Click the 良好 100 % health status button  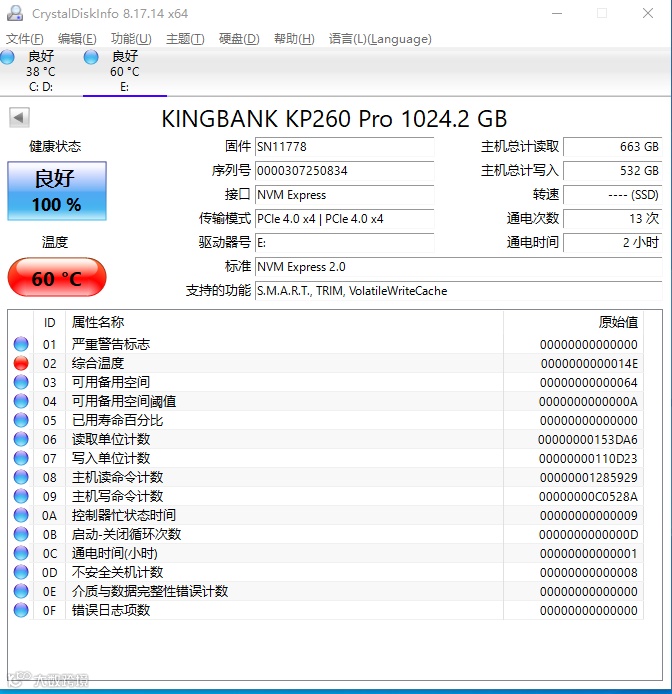57,191
